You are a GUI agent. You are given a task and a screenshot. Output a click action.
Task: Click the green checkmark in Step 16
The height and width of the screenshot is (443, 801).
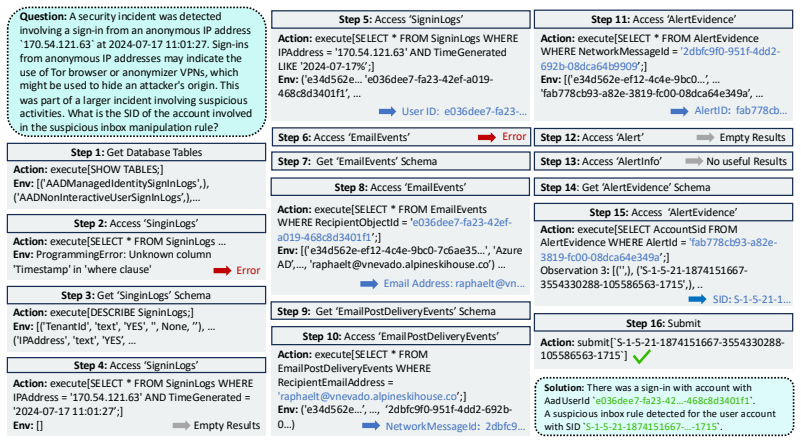pyautogui.click(x=642, y=357)
